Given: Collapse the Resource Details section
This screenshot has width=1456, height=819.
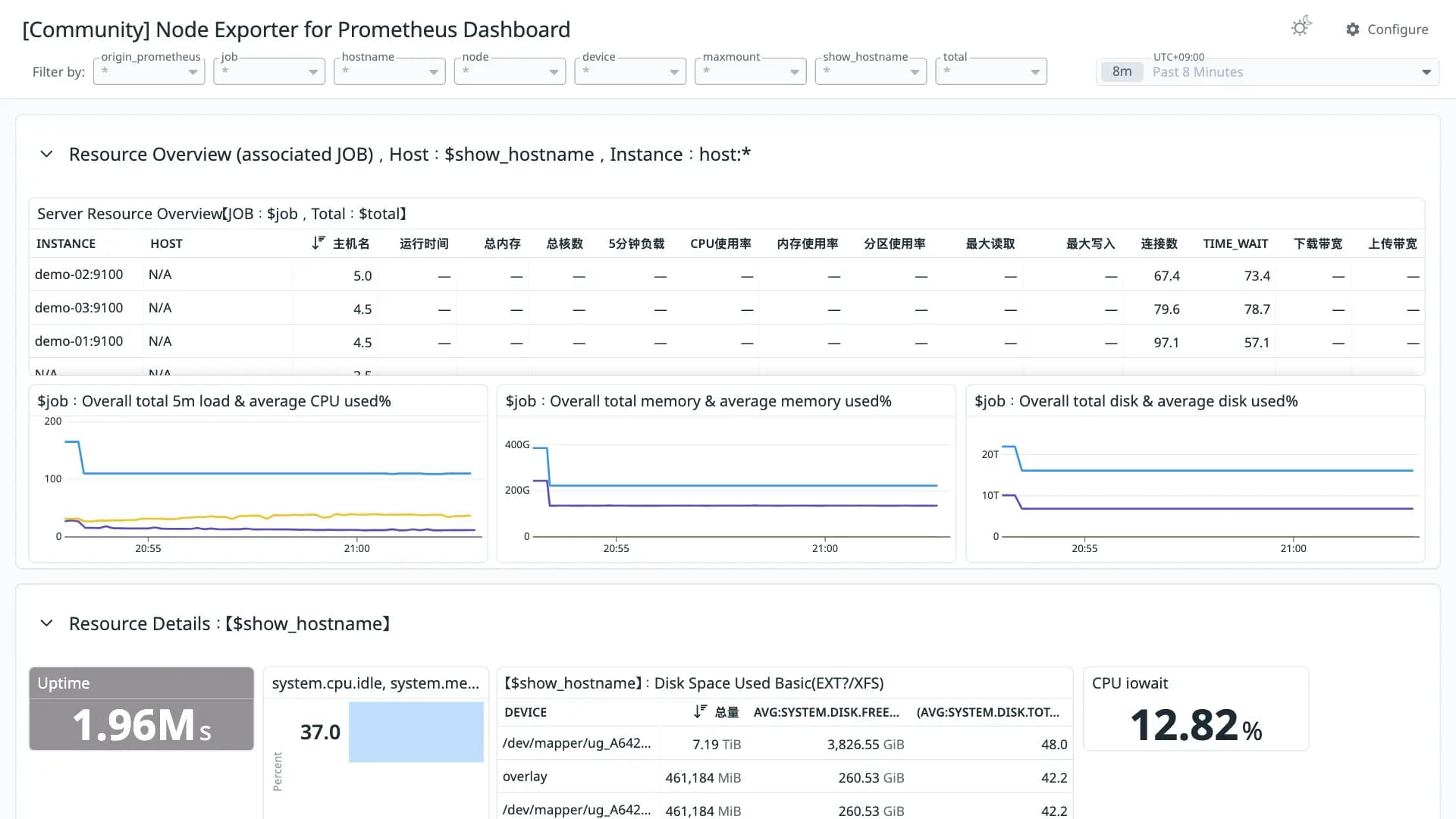Looking at the screenshot, I should (46, 623).
